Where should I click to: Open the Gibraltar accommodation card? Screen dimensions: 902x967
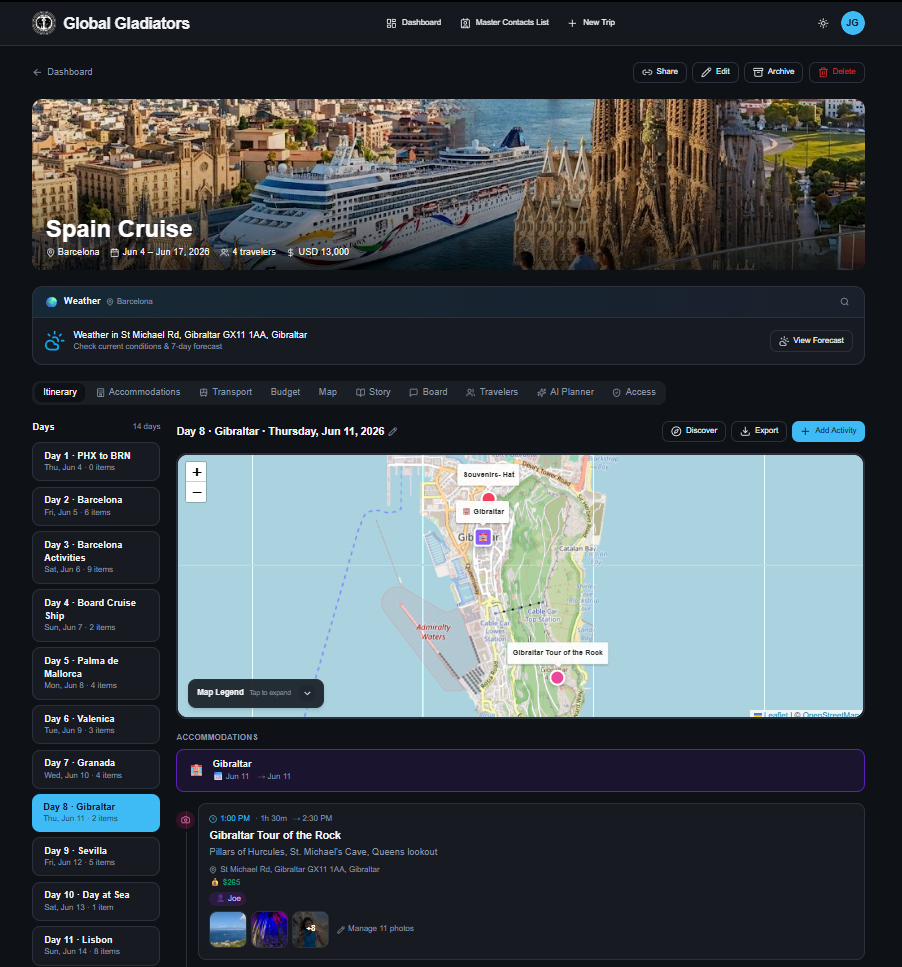(520, 770)
